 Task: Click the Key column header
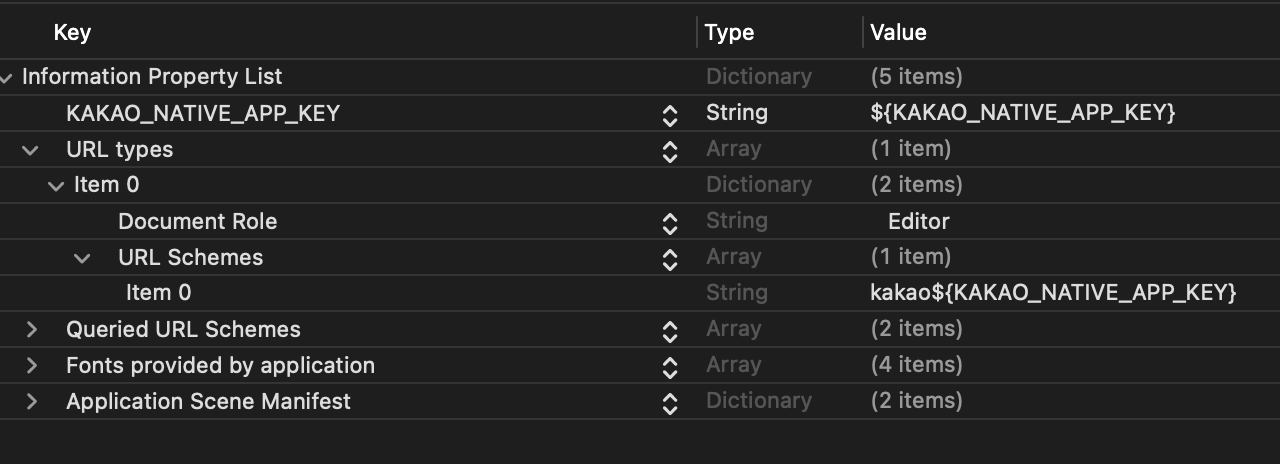pyautogui.click(x=72, y=33)
